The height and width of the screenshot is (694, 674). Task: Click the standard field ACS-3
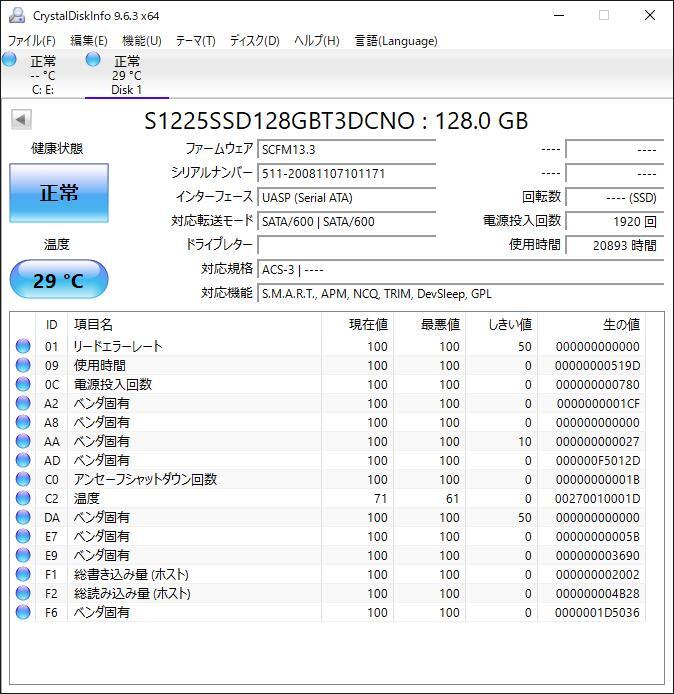coord(460,270)
